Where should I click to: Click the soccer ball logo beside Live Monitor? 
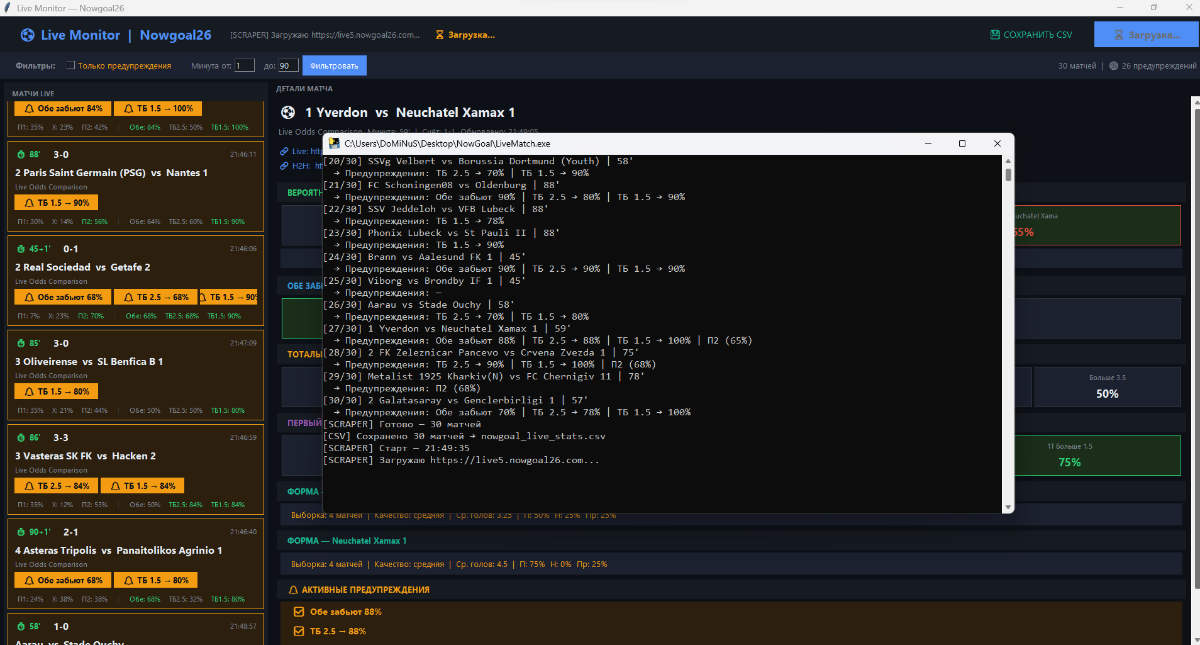[x=27, y=35]
